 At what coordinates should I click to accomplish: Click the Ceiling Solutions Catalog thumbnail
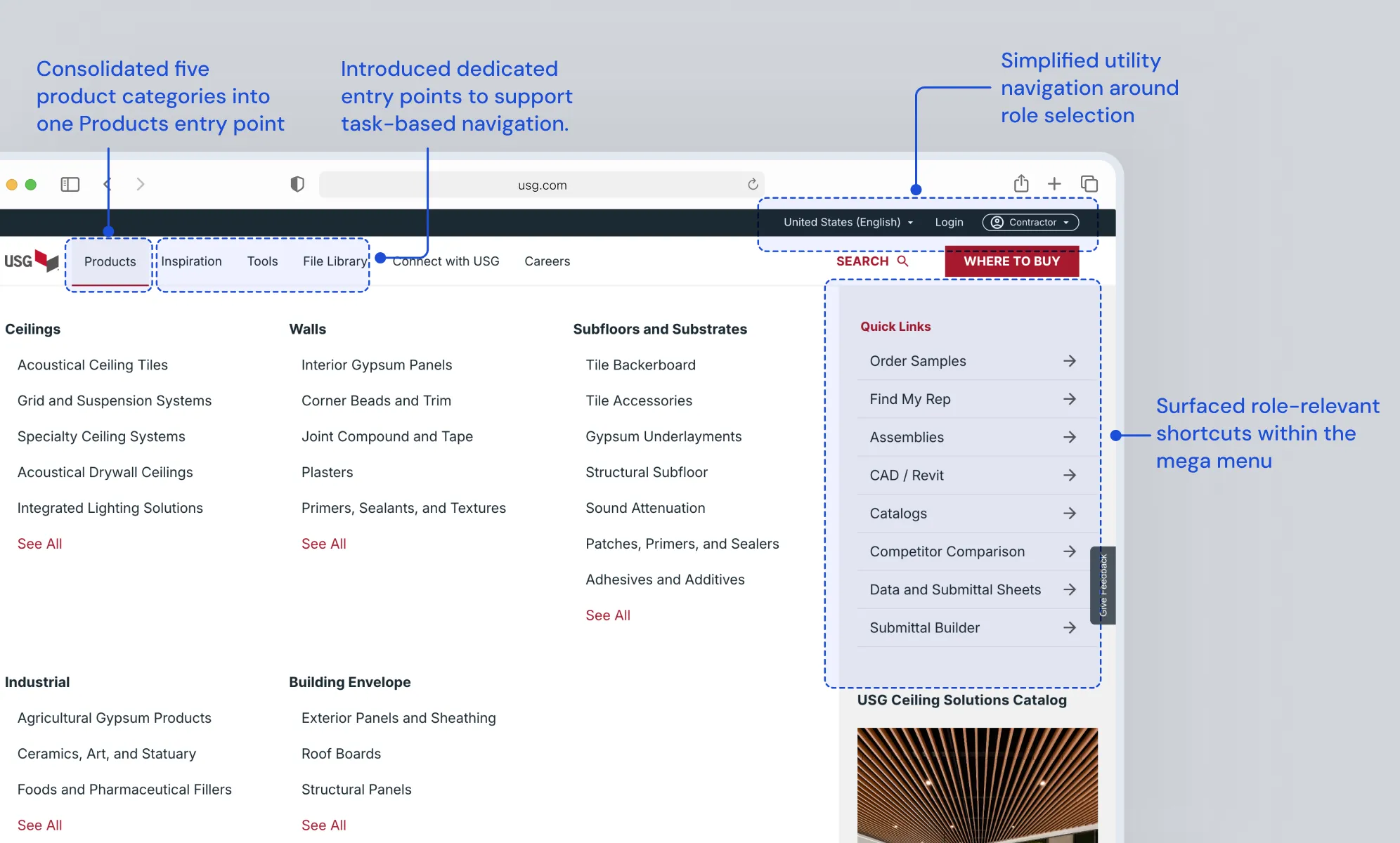click(x=977, y=785)
